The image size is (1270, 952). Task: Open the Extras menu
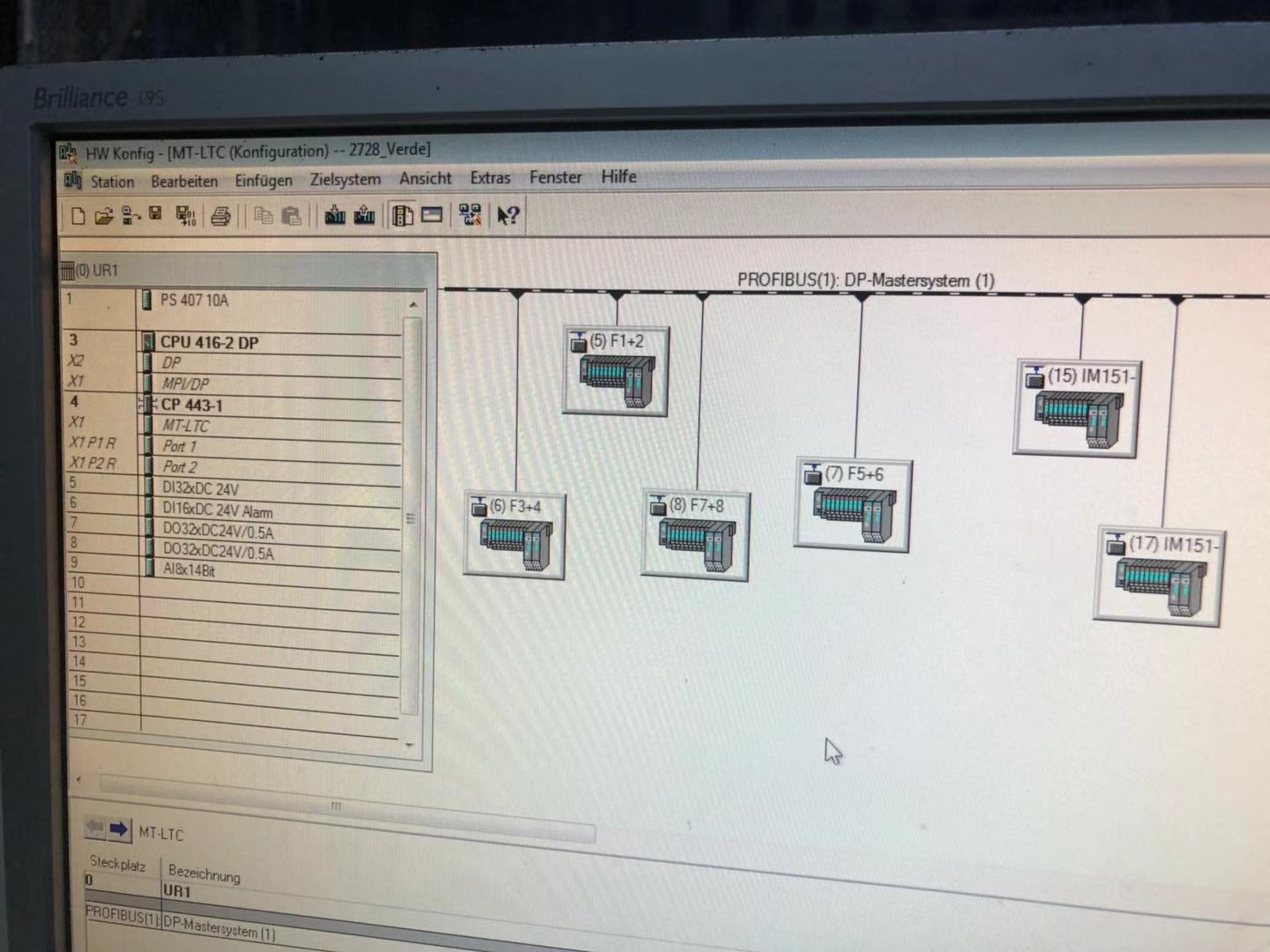point(489,178)
